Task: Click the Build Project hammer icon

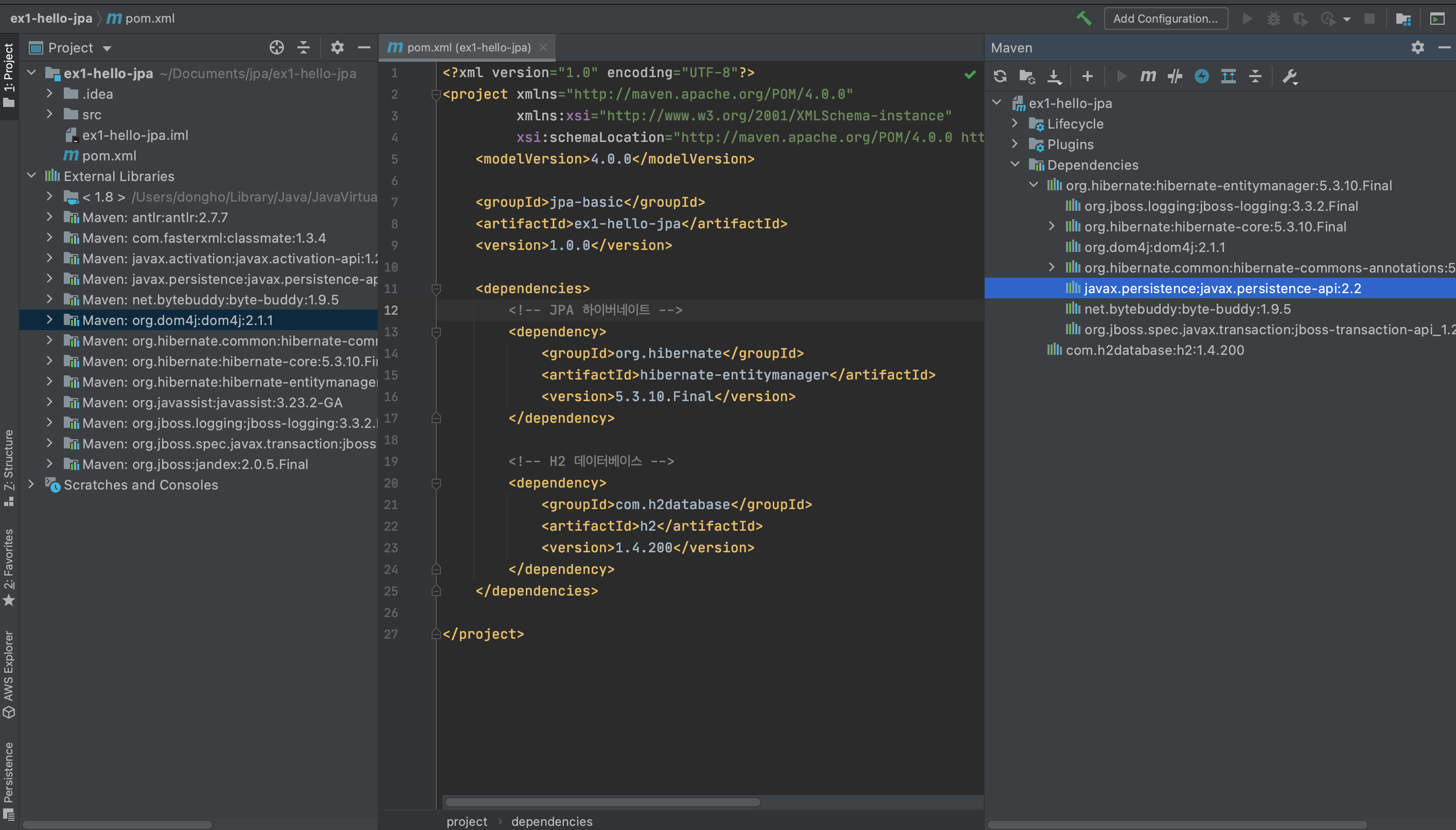Action: pyautogui.click(x=1084, y=18)
